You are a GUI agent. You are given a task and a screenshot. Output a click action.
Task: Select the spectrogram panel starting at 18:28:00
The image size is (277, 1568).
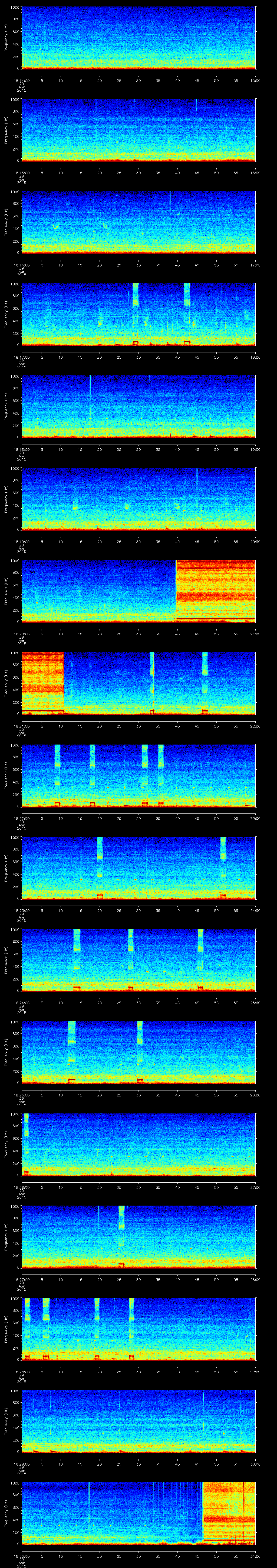tap(138, 1329)
